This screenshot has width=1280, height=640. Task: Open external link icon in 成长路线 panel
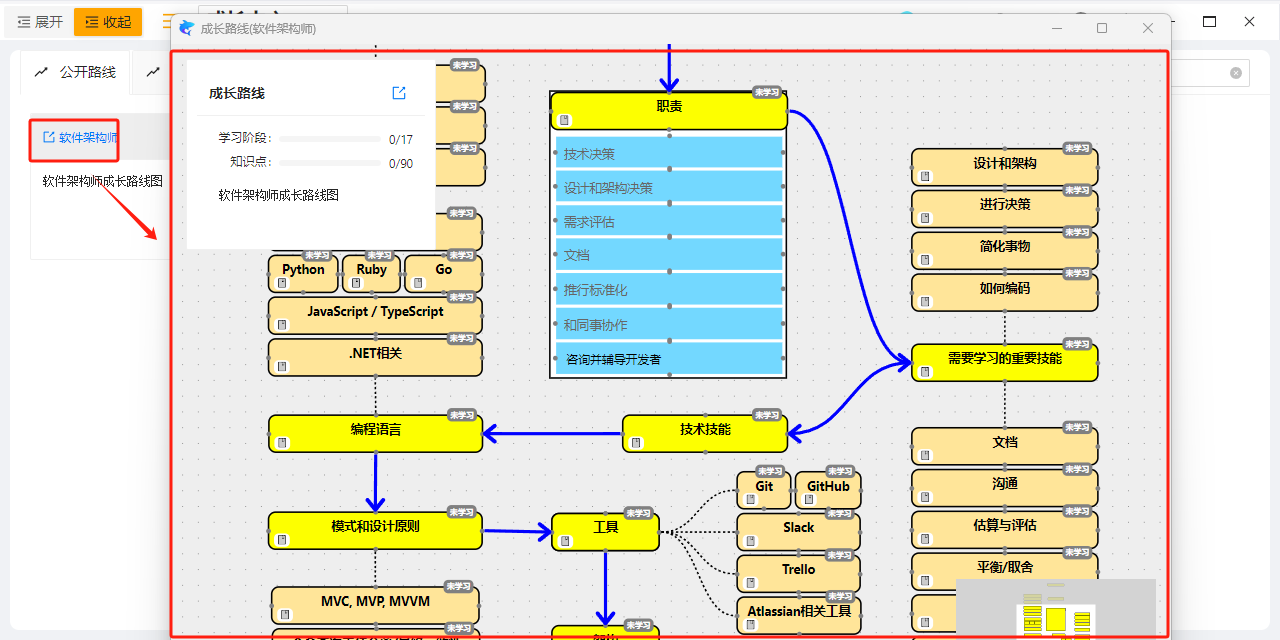pos(399,93)
